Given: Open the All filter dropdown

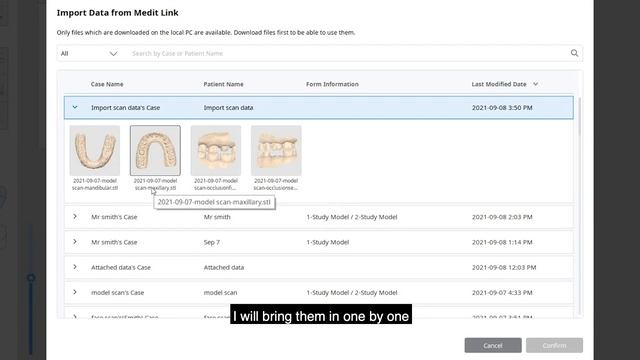Looking at the screenshot, I should tap(89, 53).
